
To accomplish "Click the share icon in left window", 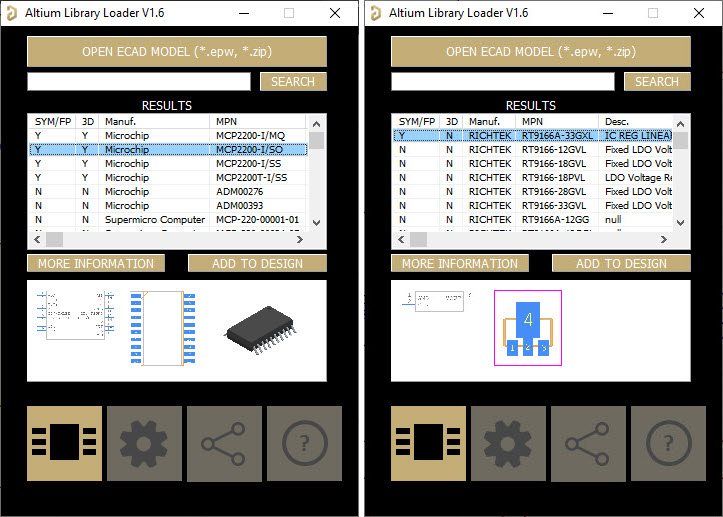I will pyautogui.click(x=224, y=443).
